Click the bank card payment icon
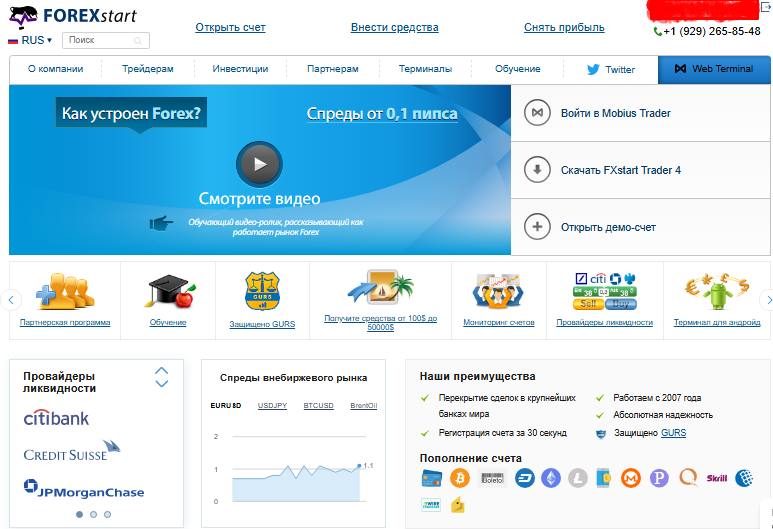The image size is (773, 529). 432,478
